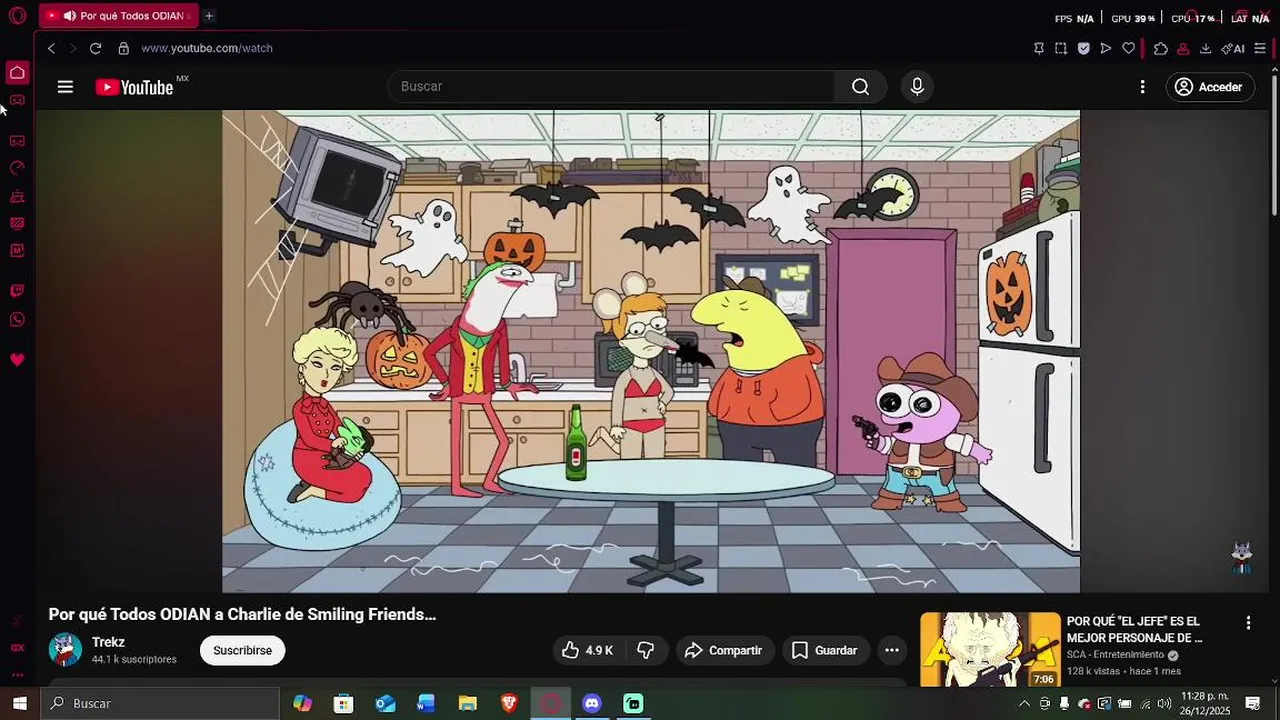Subscribe with the Suscribirse button
This screenshot has height=720, width=1280.
click(x=242, y=650)
